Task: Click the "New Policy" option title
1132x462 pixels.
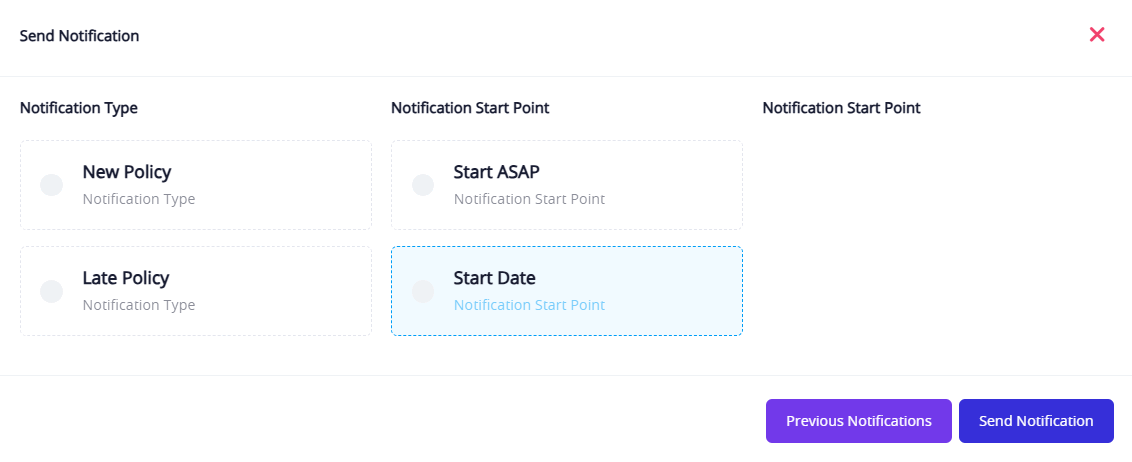Action: (x=127, y=172)
